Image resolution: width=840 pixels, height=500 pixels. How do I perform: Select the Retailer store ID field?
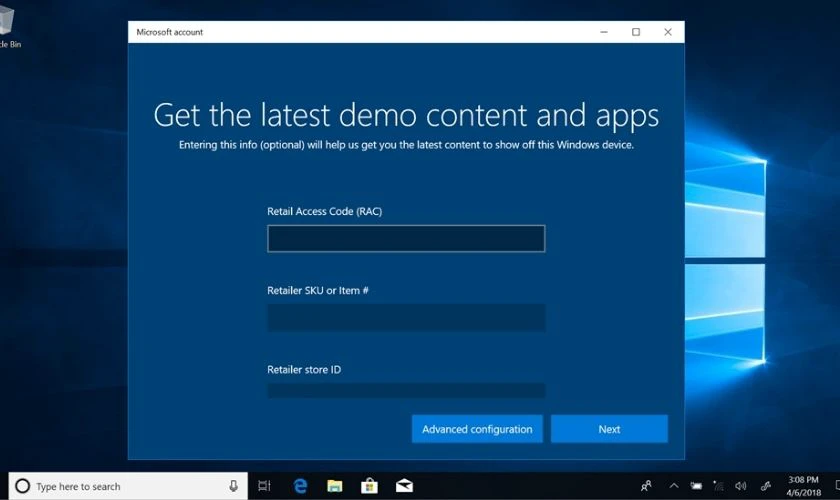tap(406, 390)
